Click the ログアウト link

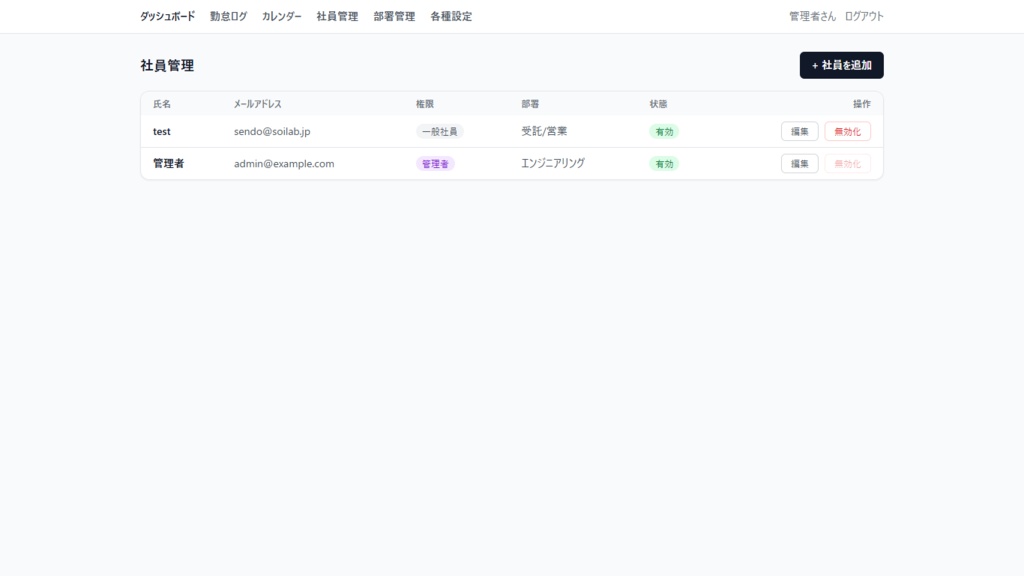click(864, 16)
